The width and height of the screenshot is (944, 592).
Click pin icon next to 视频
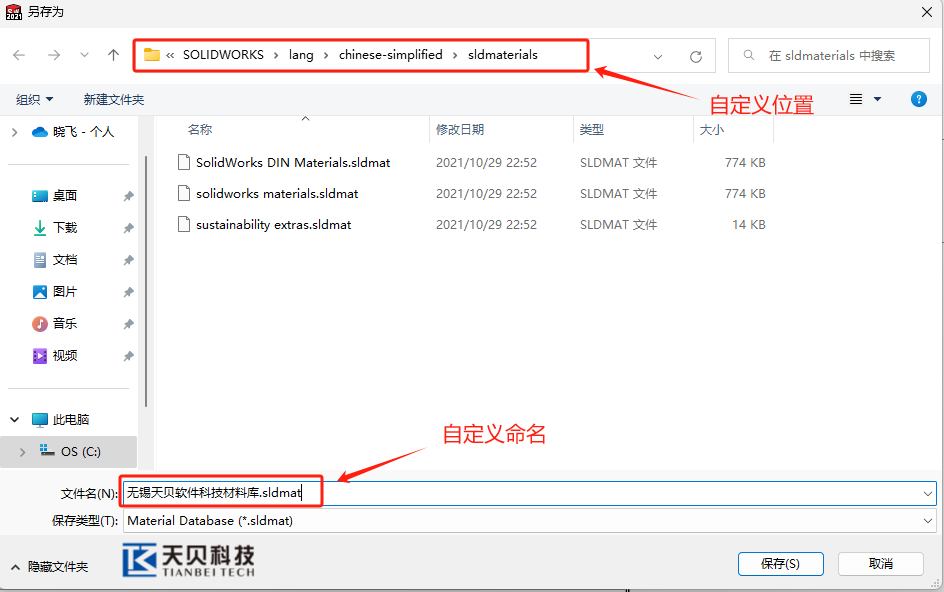pyautogui.click(x=128, y=357)
